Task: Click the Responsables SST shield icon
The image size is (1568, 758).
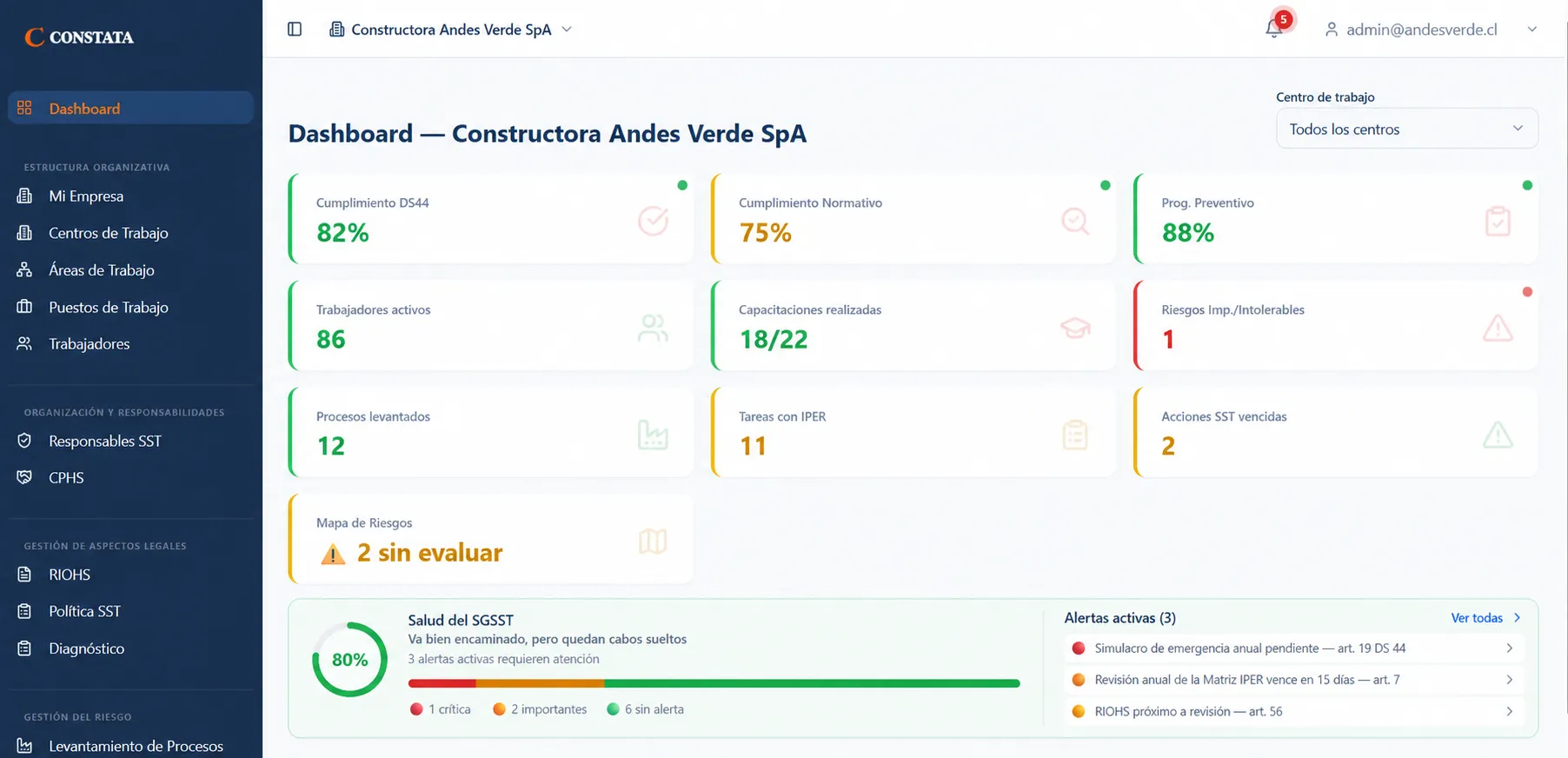Action: (x=24, y=441)
